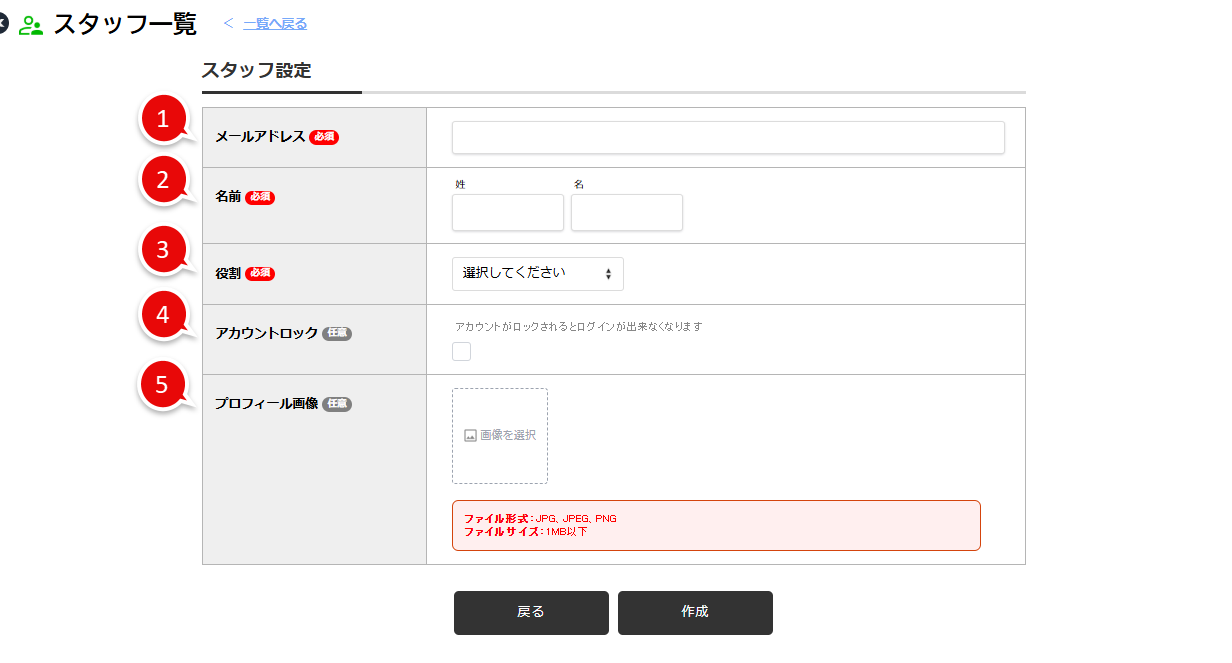The height and width of the screenshot is (663, 1232).
Task: Click the スタッフ一覧 page title
Action: [125, 24]
